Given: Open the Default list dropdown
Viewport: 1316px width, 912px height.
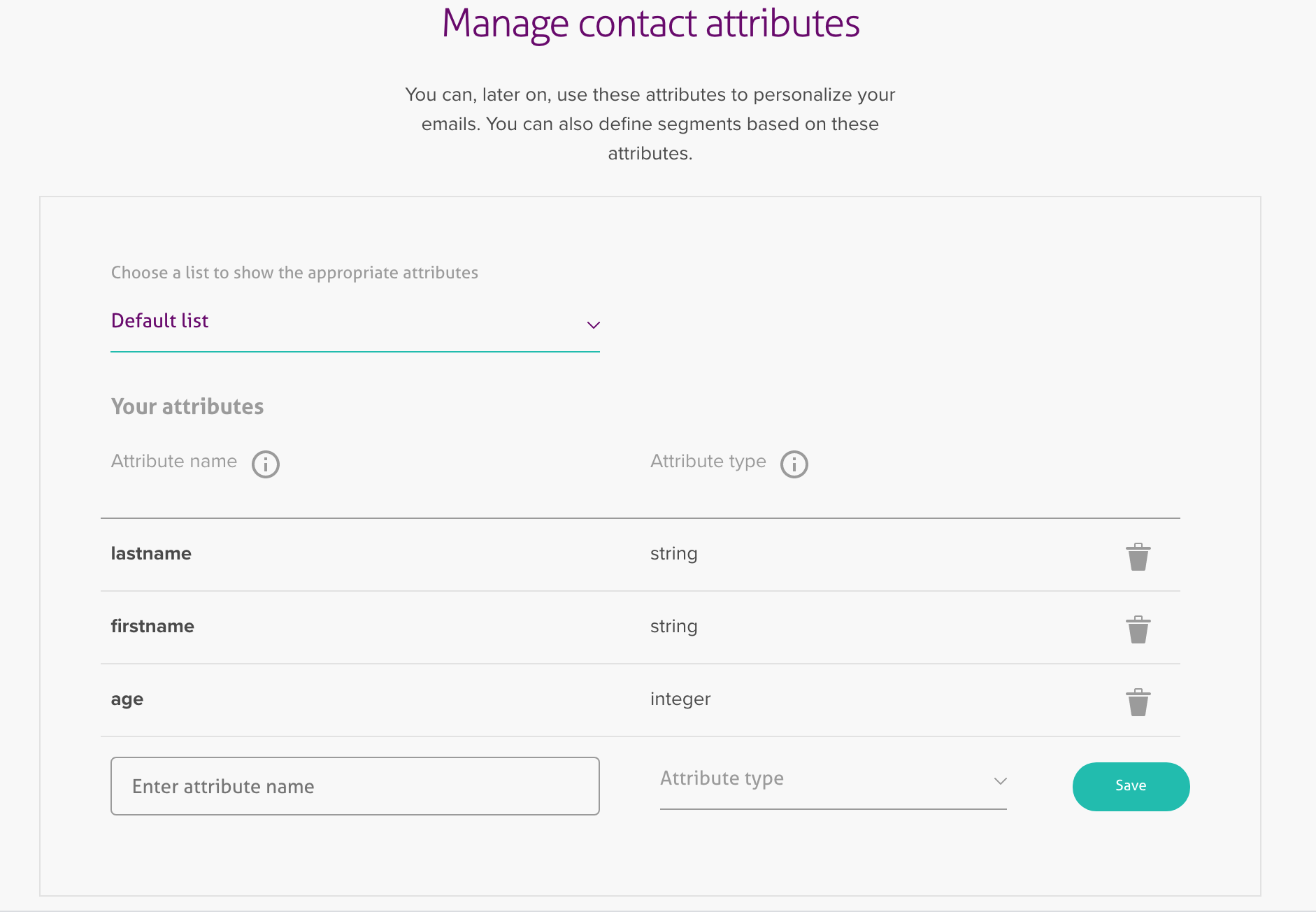Looking at the screenshot, I should (355, 322).
